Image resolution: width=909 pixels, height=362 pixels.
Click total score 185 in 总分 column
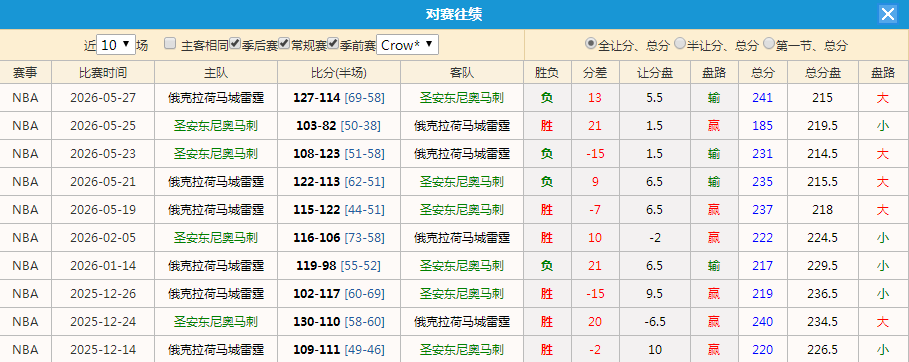762,125
